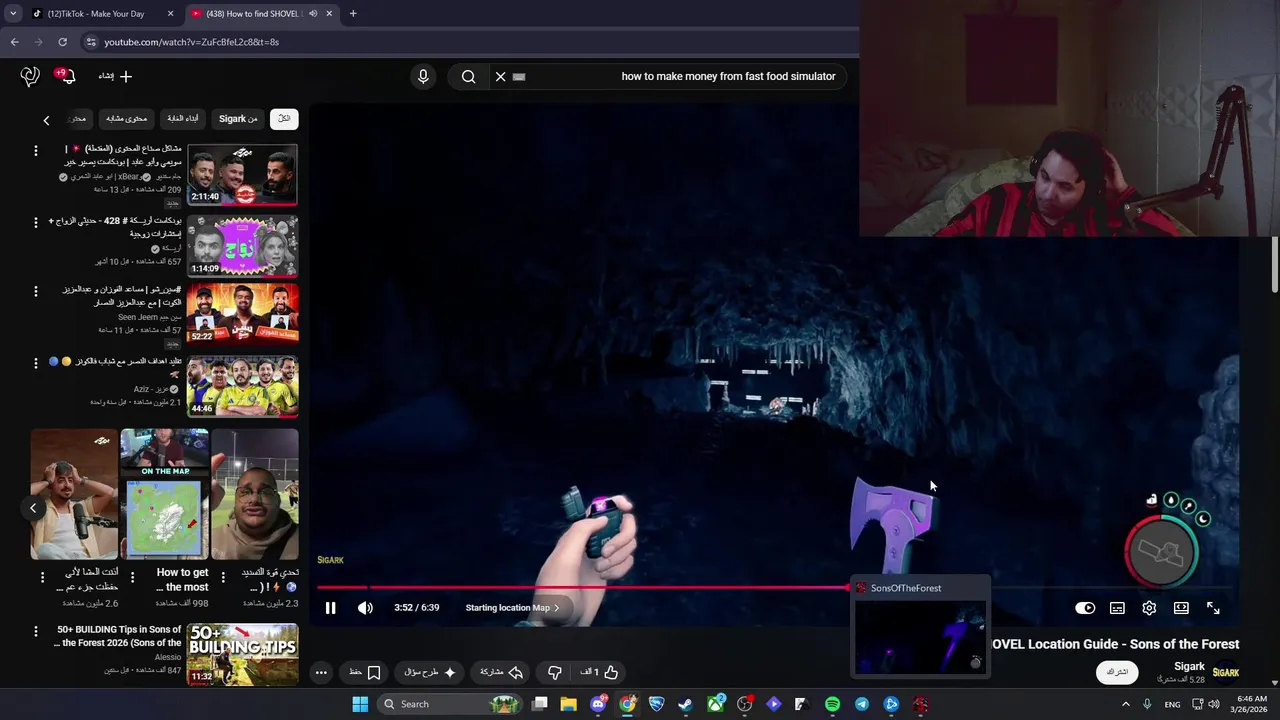The image size is (1280, 720).
Task: Enter fullscreen video mode
Action: (1213, 608)
